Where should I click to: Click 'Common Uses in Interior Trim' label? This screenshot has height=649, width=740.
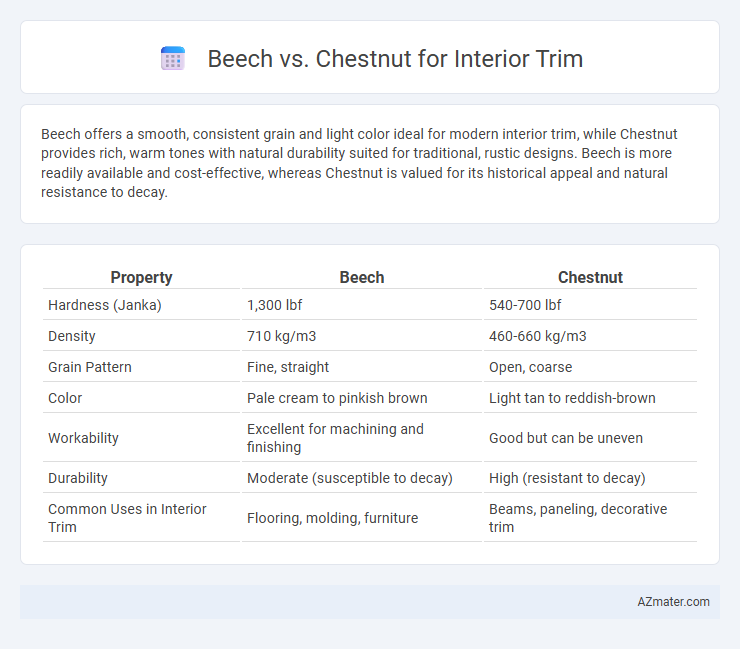coord(127,518)
